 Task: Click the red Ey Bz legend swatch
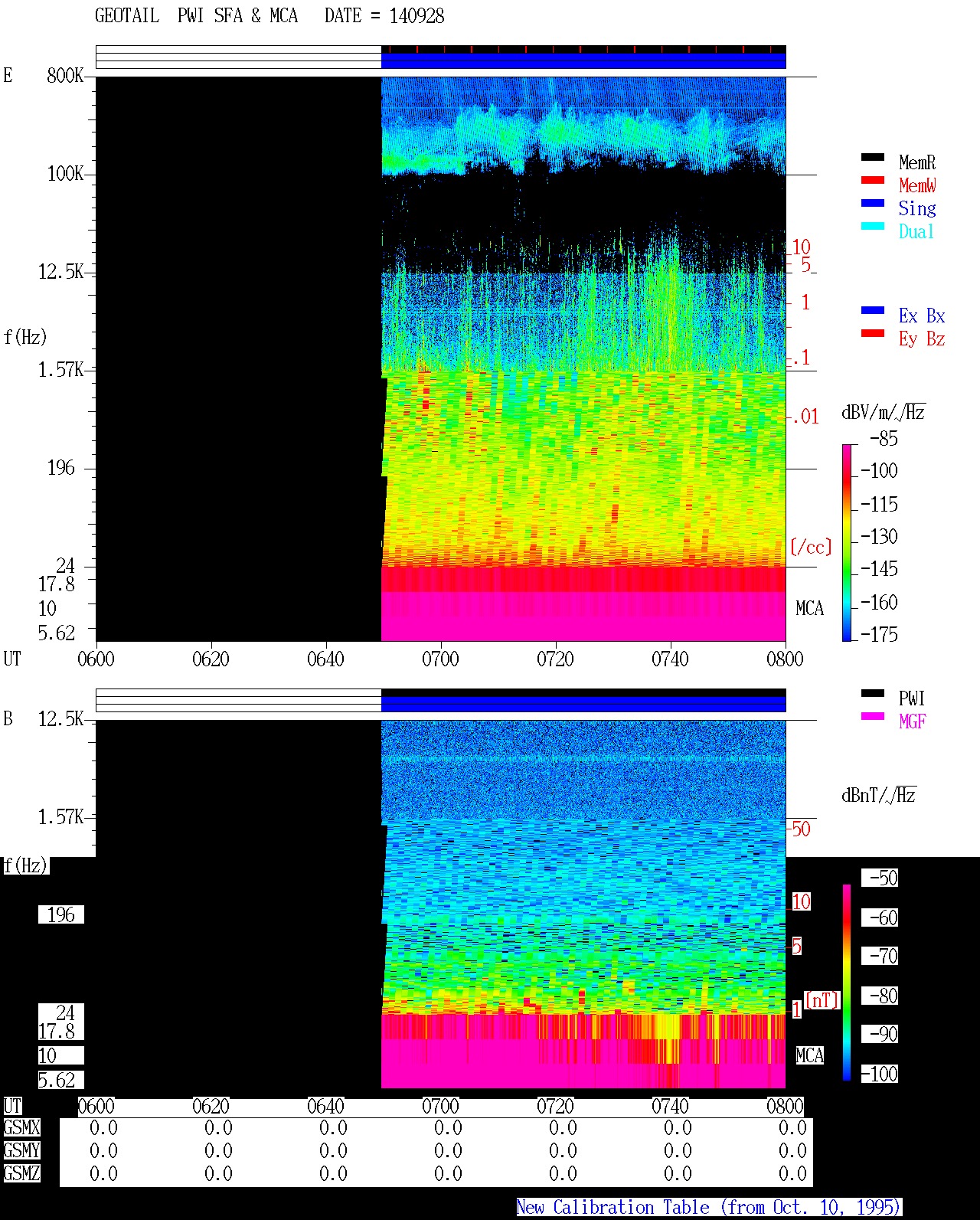873,333
